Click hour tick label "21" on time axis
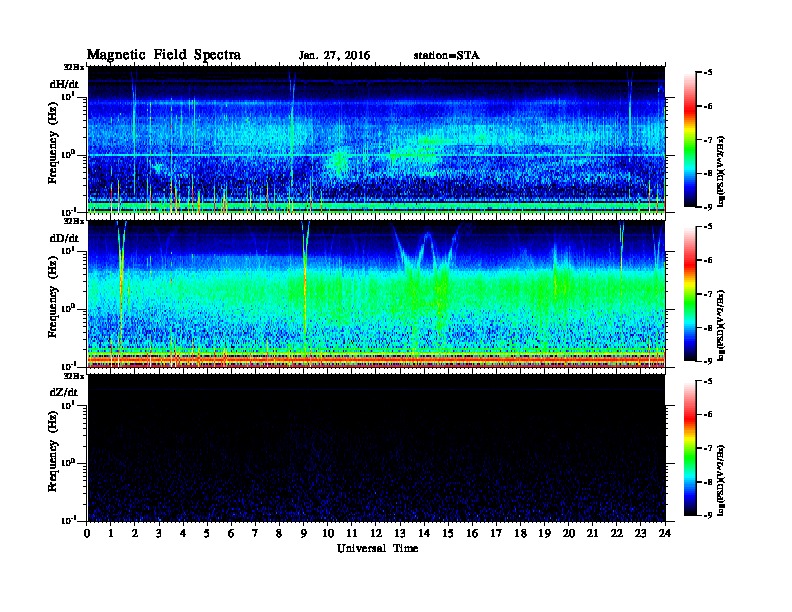 592,534
